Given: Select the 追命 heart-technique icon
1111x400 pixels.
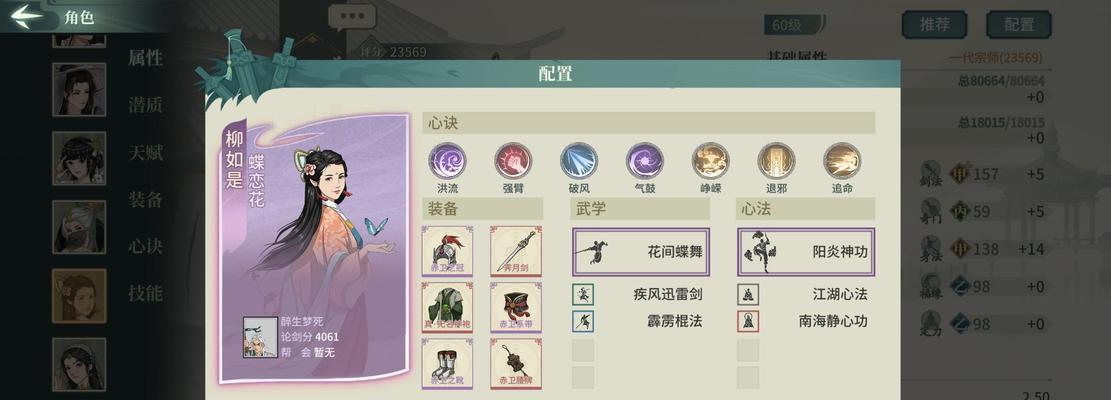Looking at the screenshot, I should pos(842,161).
